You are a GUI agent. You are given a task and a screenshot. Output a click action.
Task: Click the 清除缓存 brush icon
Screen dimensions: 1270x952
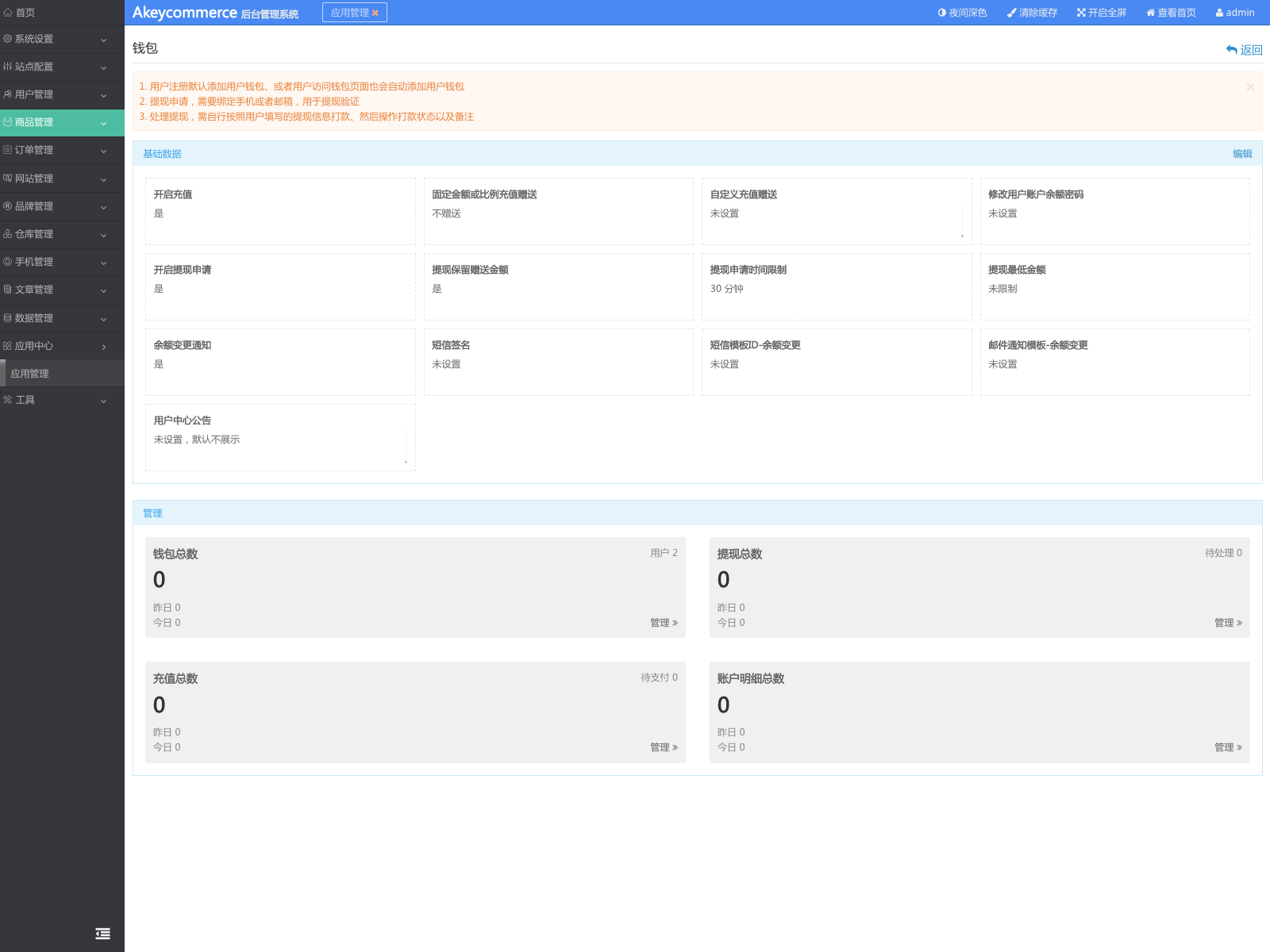[x=1012, y=13]
